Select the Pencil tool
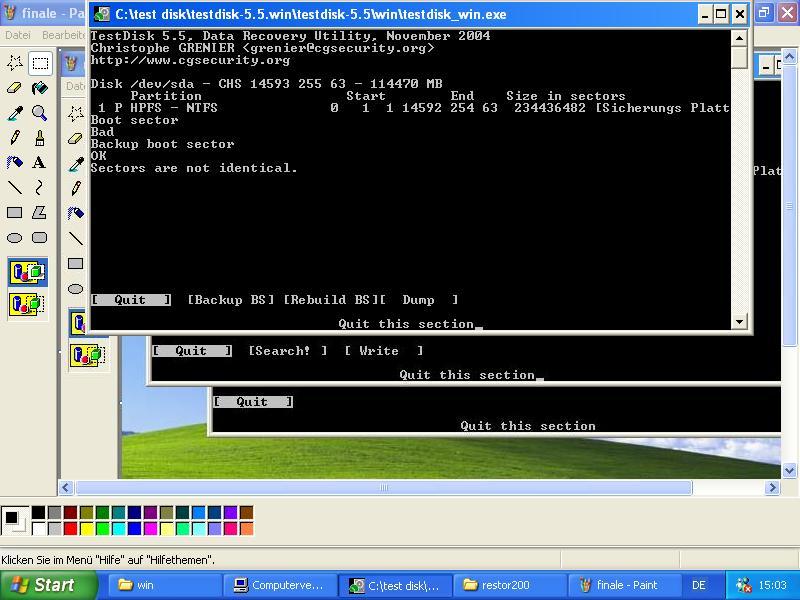 [x=14, y=138]
